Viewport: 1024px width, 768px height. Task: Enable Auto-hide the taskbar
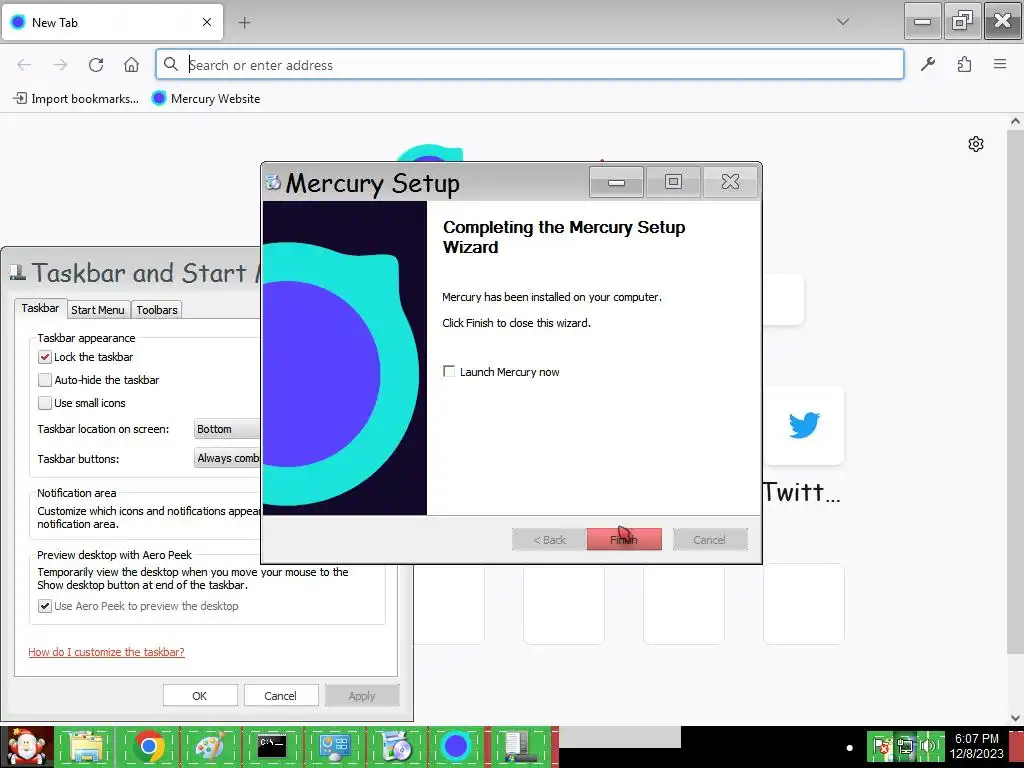point(44,380)
